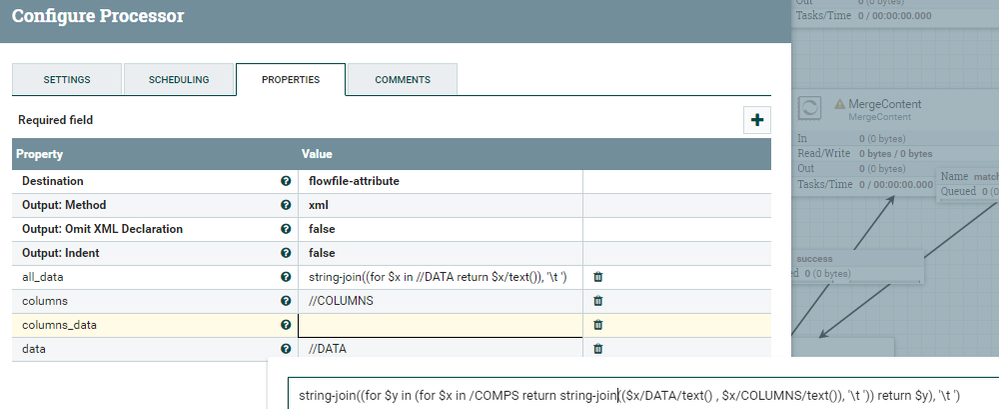Show help for Destination property

click(286, 181)
